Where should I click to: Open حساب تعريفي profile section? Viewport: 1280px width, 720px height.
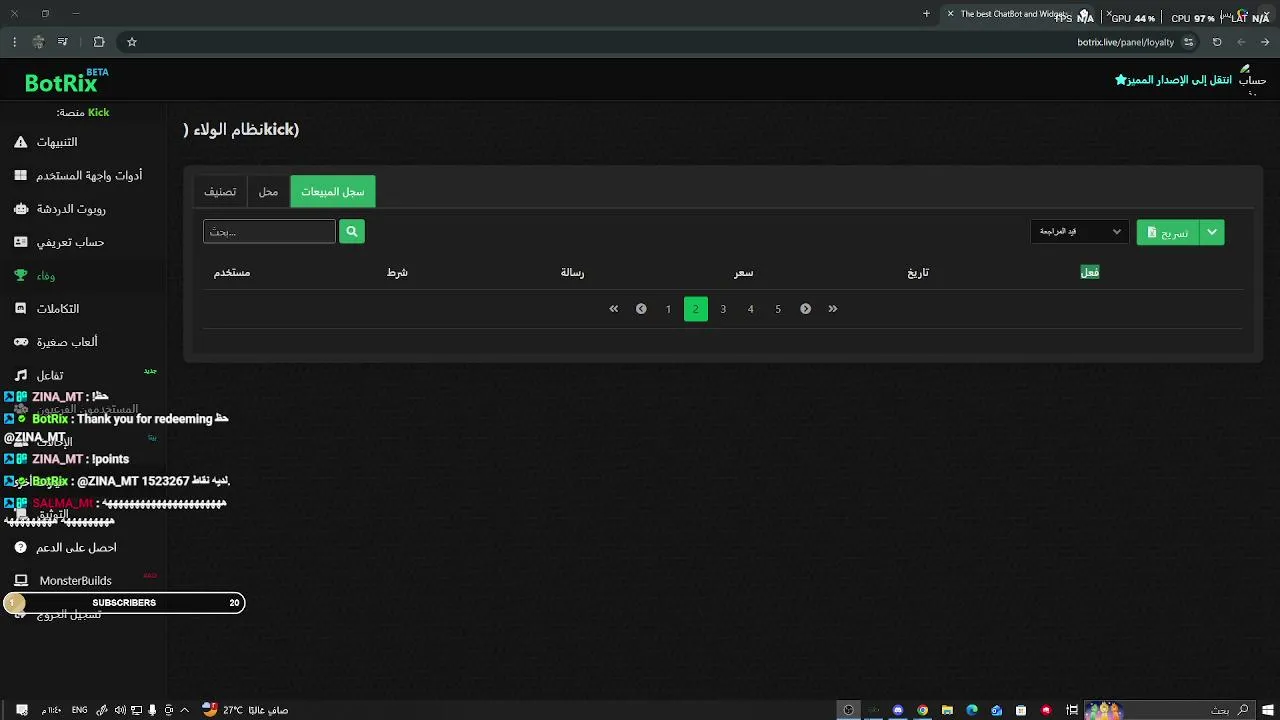pos(70,242)
